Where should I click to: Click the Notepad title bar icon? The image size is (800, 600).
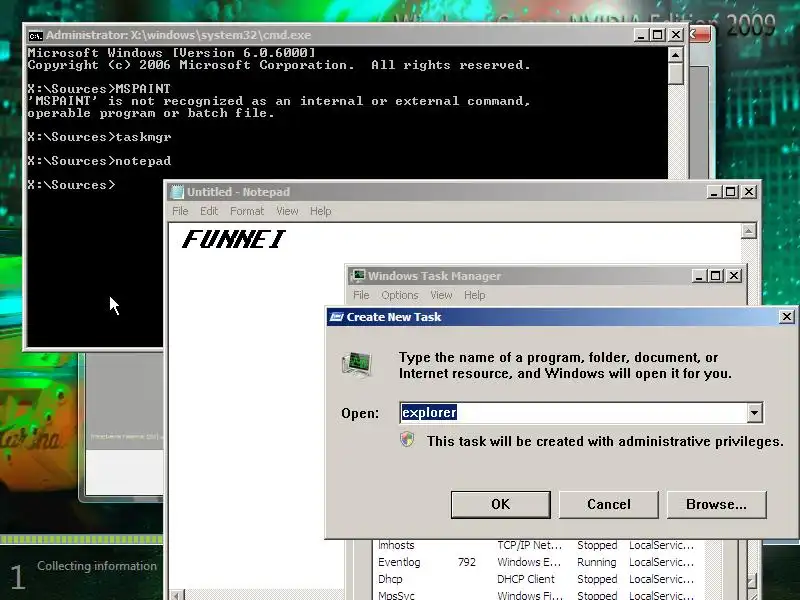[177, 192]
